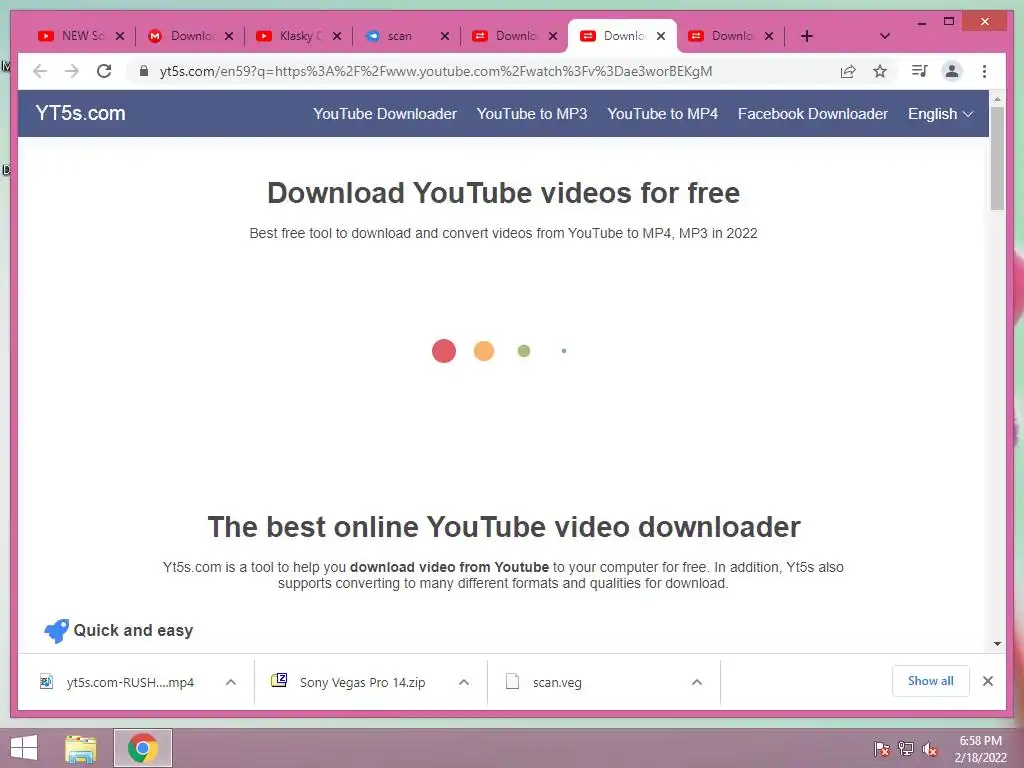Viewport: 1024px width, 768px height.
Task: Open the Windows Start button
Action: click(x=24, y=748)
